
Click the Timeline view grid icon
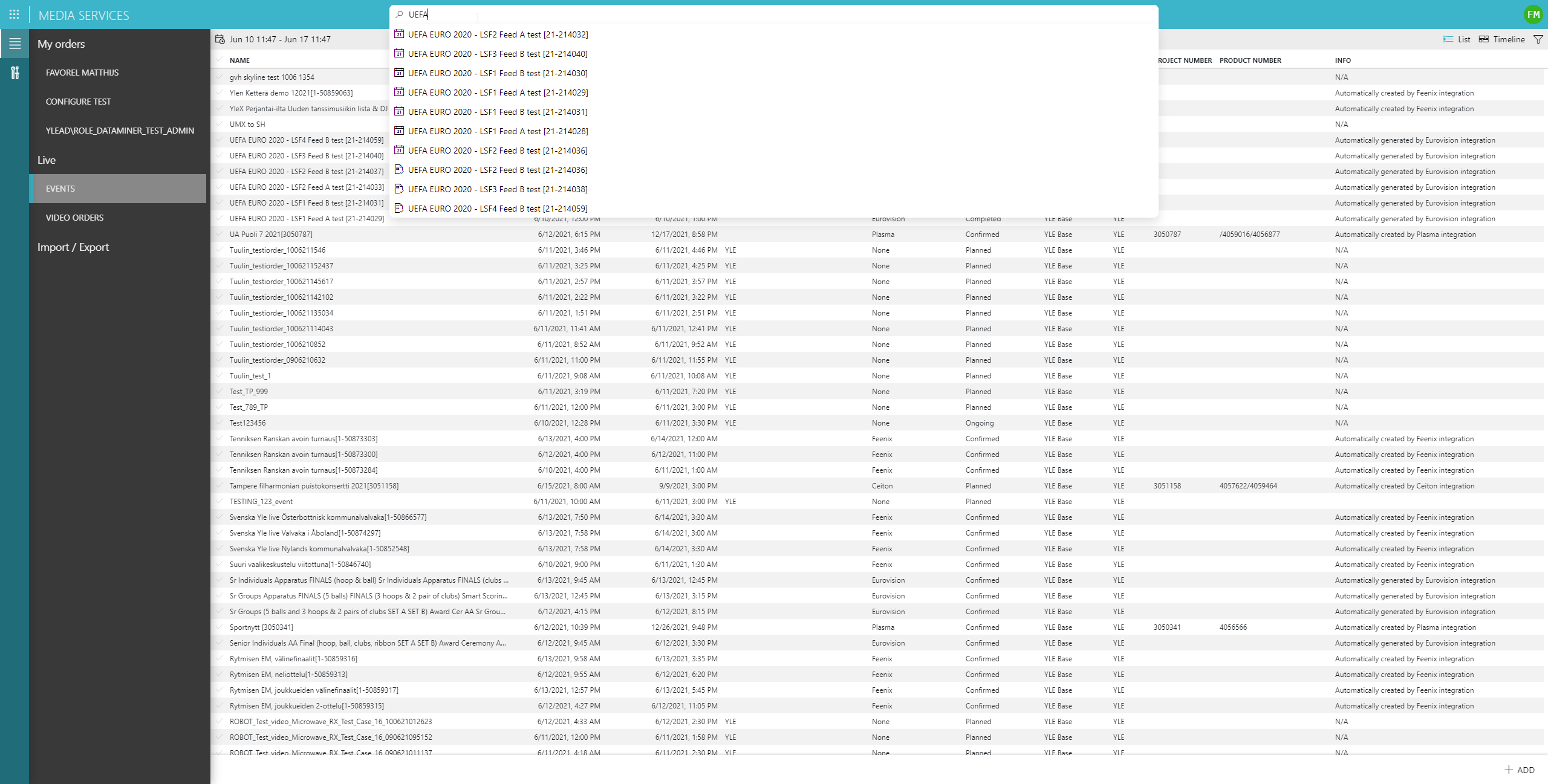pyautogui.click(x=1484, y=39)
